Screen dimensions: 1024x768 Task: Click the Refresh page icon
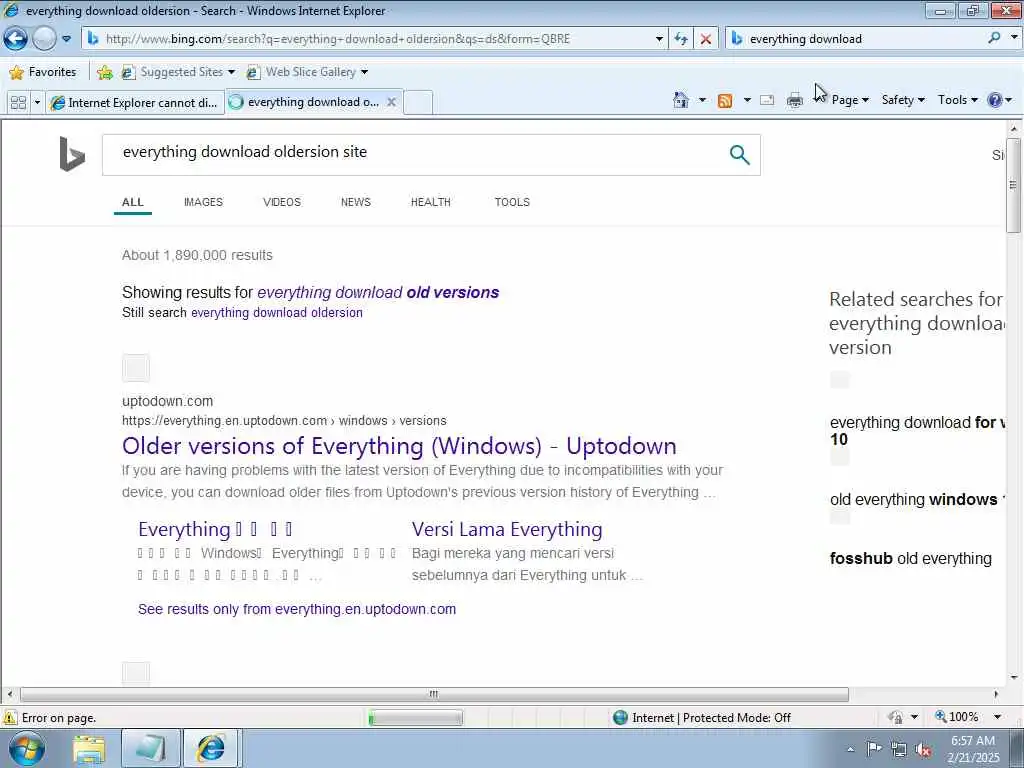point(681,39)
